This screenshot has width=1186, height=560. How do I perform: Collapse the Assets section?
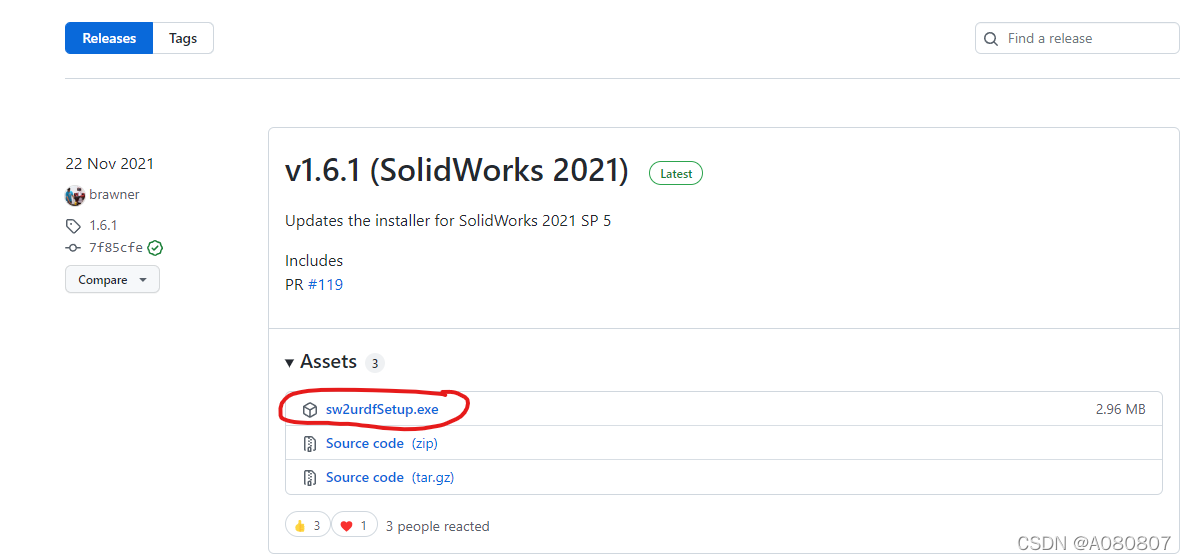coord(321,362)
